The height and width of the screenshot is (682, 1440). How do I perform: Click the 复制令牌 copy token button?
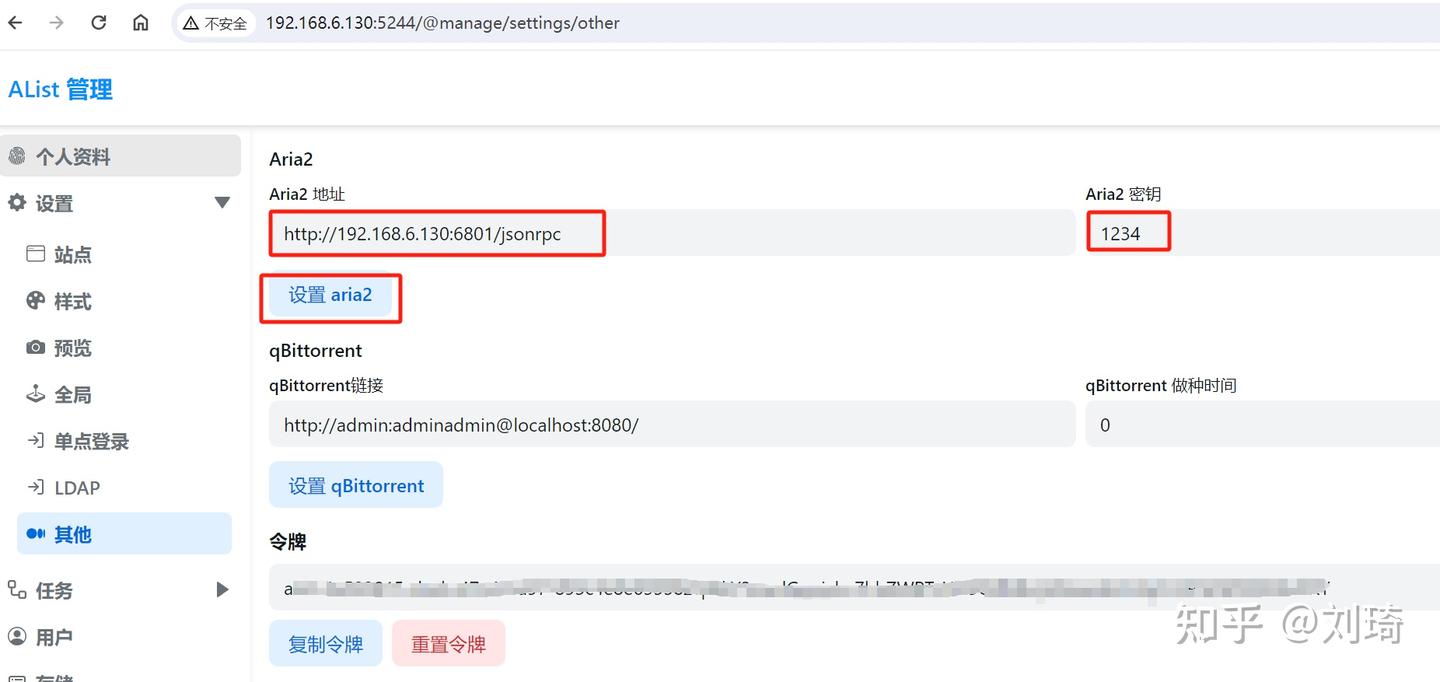coord(325,643)
